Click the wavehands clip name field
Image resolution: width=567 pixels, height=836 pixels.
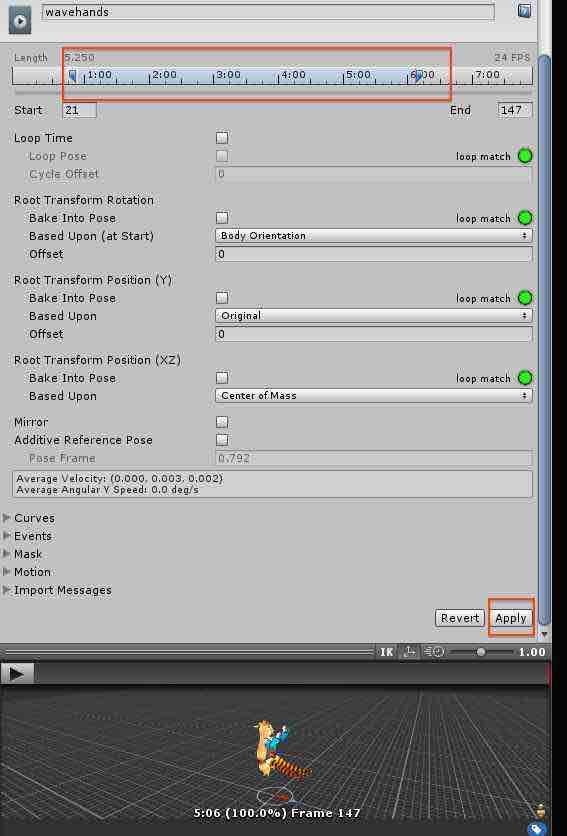point(268,12)
